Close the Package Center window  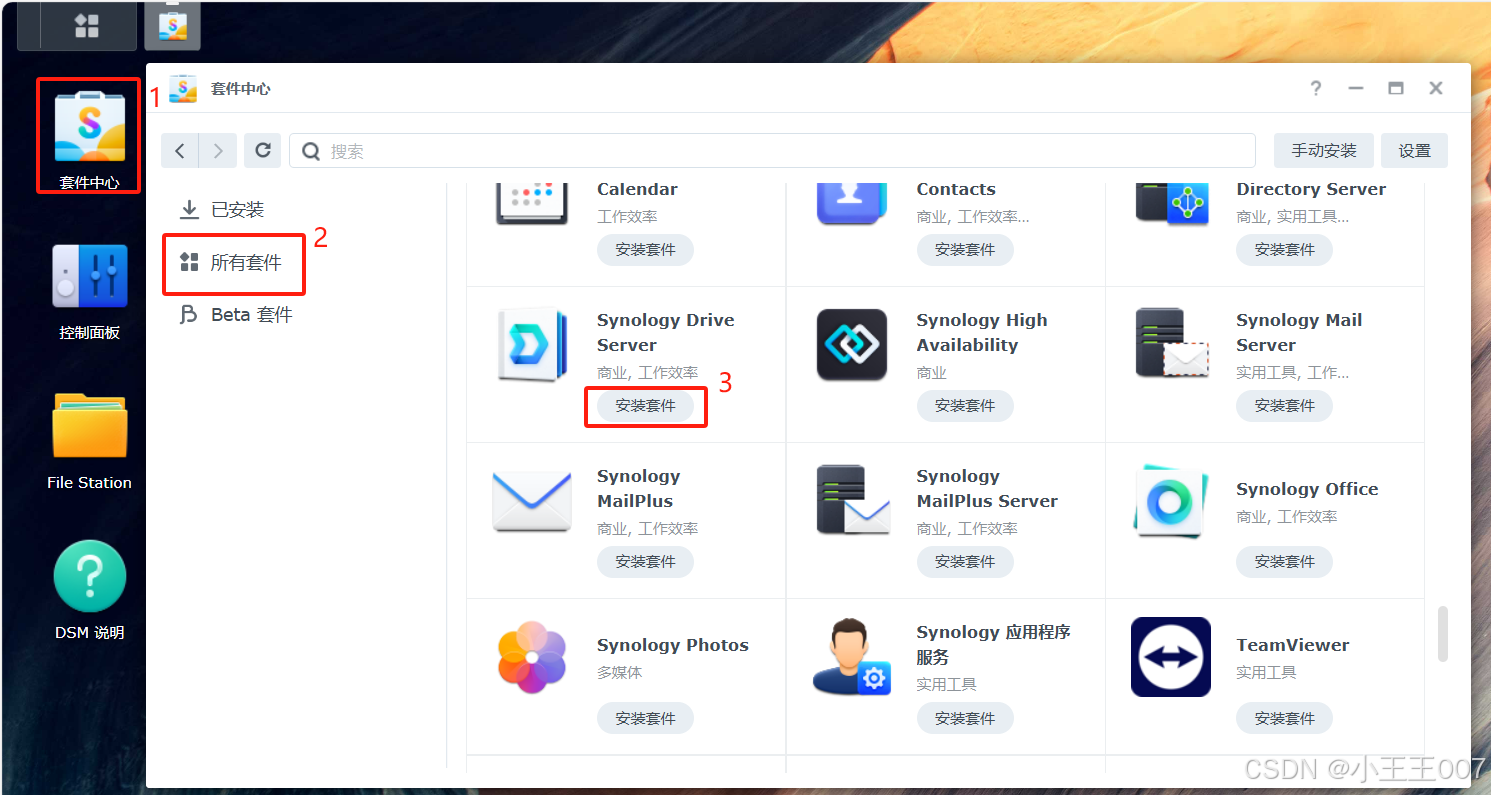[1436, 88]
